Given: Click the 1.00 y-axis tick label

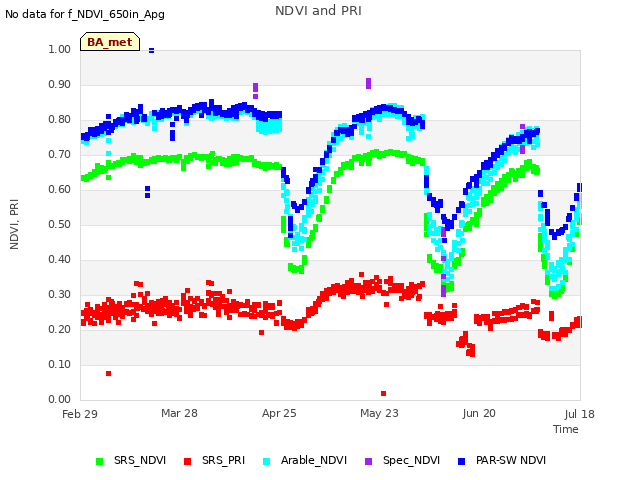Looking at the screenshot, I should pos(60,49).
